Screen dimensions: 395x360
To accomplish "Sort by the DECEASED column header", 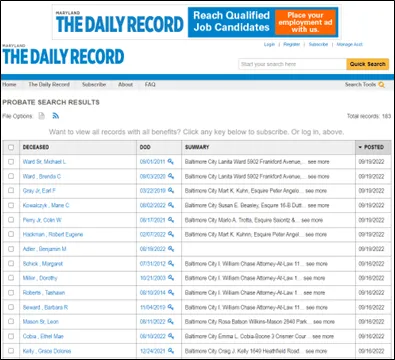I will point(36,147).
